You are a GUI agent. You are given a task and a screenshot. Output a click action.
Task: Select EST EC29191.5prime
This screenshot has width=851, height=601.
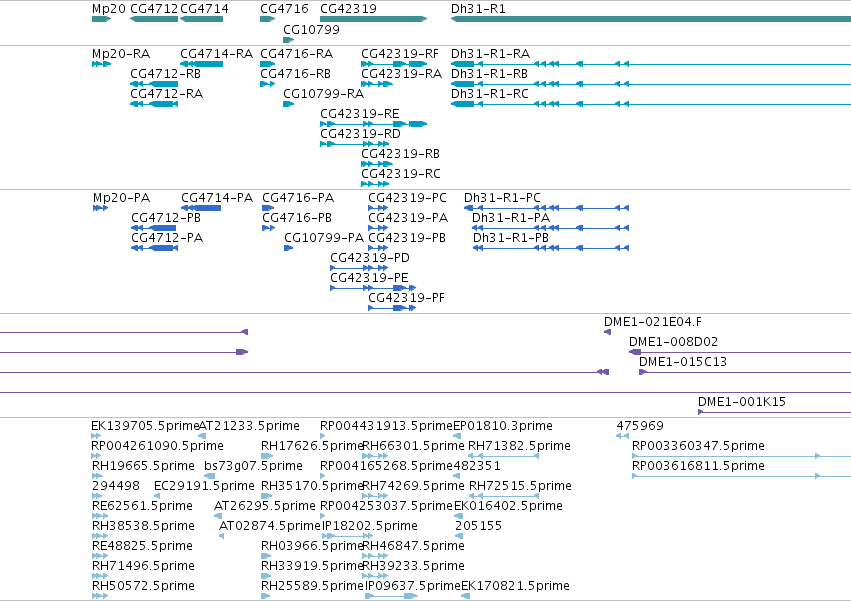(x=204, y=486)
